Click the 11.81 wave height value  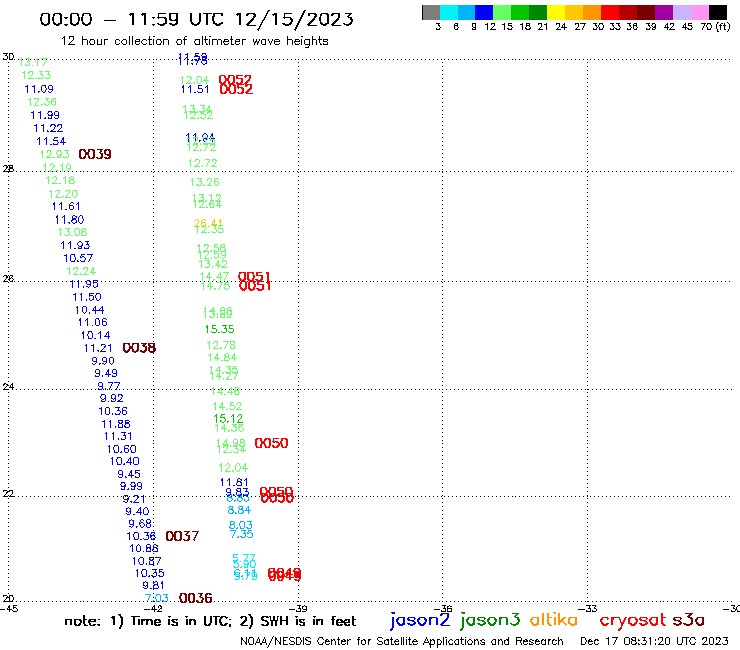tap(234, 482)
